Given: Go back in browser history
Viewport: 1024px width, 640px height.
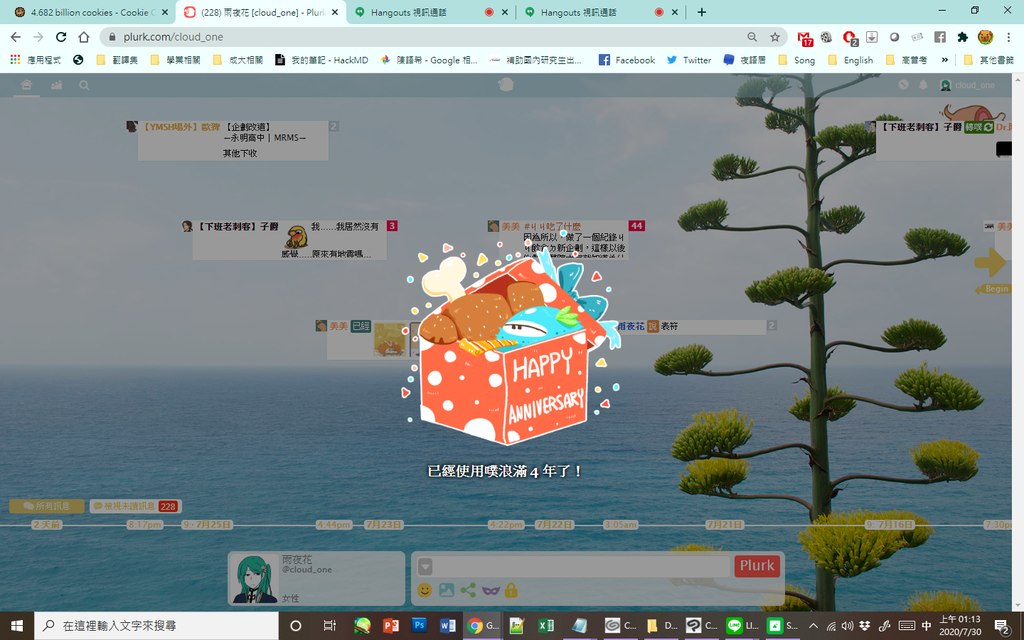Looking at the screenshot, I should [x=16, y=37].
